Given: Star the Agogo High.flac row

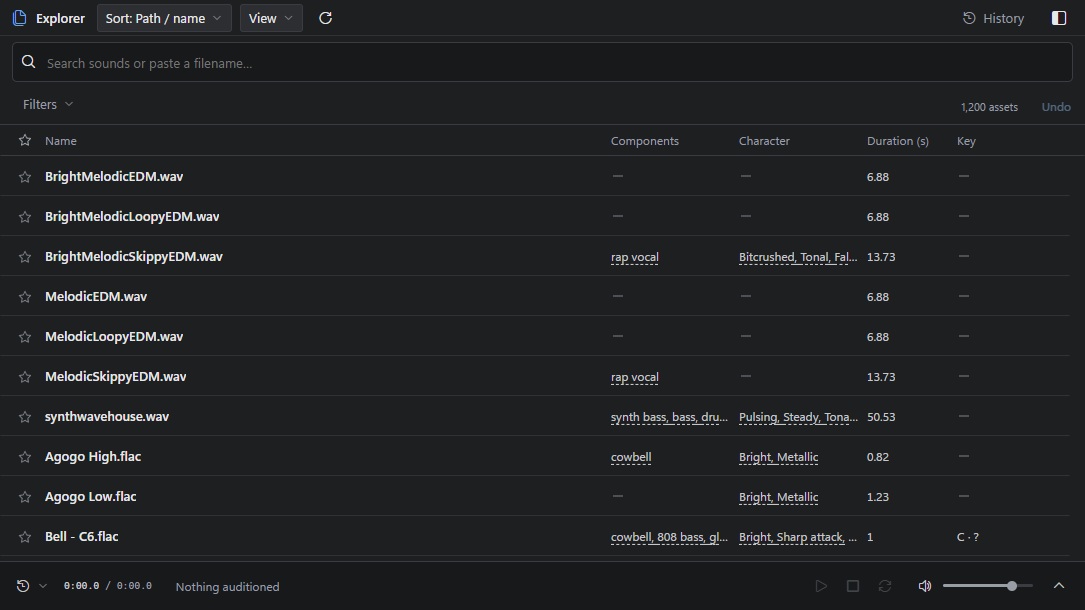Looking at the screenshot, I should (x=25, y=457).
